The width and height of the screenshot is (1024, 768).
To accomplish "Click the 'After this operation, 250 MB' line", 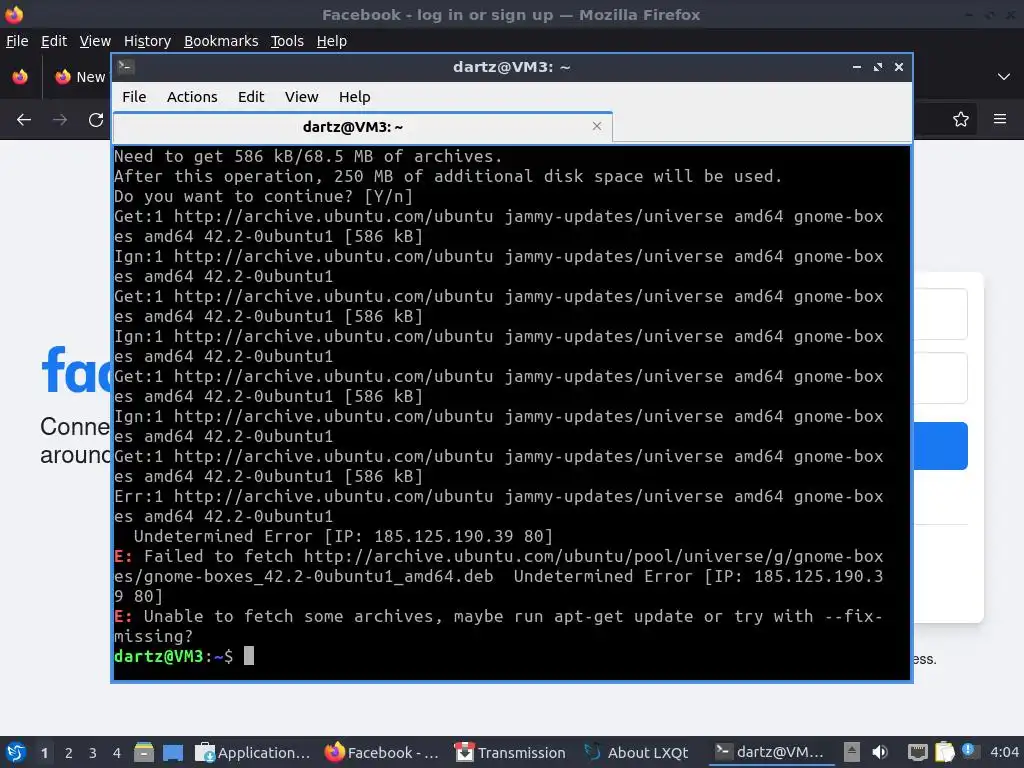I will click(447, 176).
